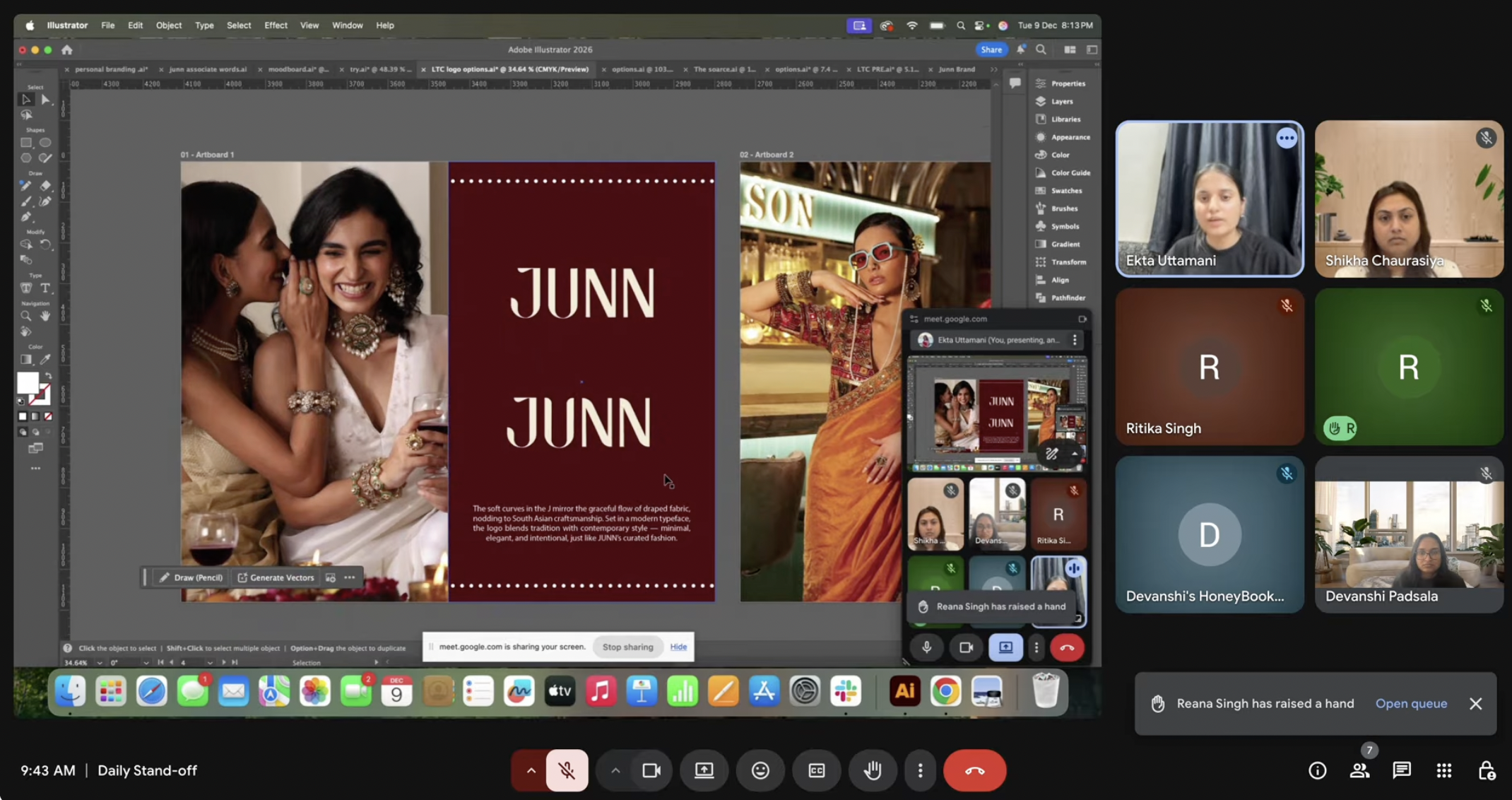Viewport: 1512px width, 800px height.
Task: Present screen from the bottom toolbar
Action: coord(704,770)
